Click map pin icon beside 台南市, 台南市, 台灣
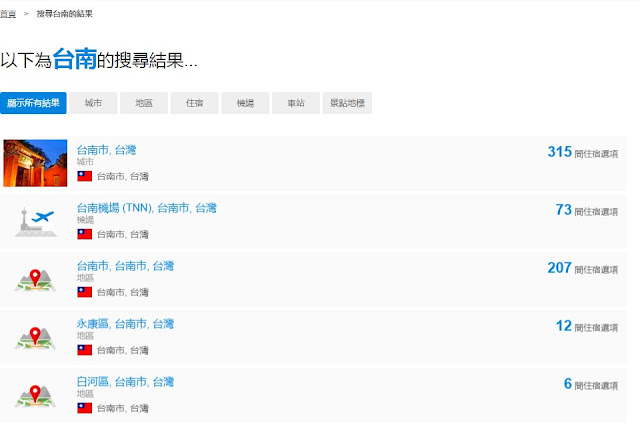This screenshot has height=425, width=640. coord(35,280)
